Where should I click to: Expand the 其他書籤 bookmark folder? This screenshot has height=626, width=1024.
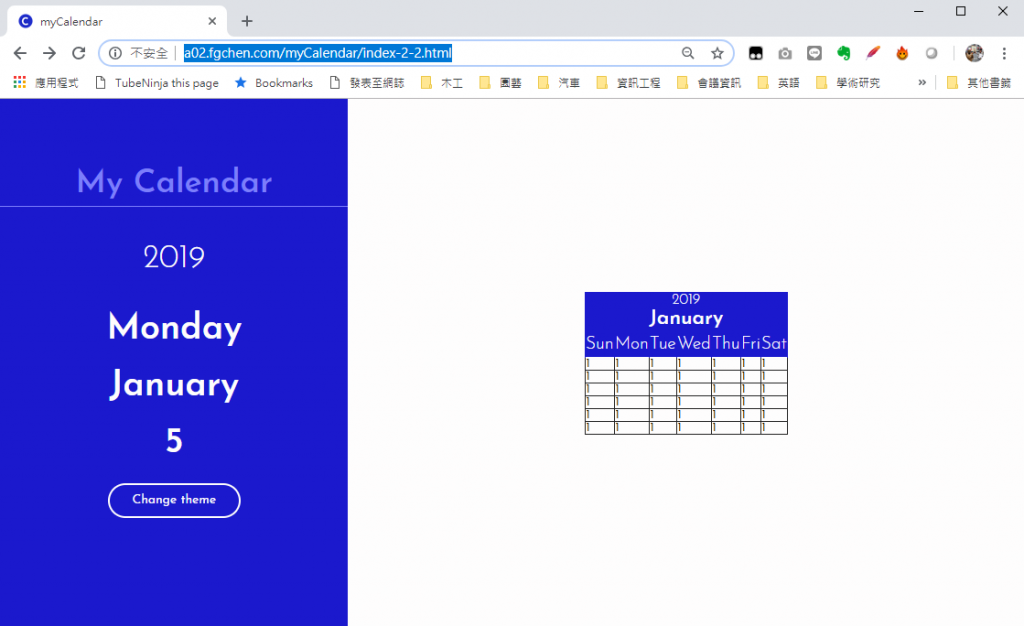(979, 83)
